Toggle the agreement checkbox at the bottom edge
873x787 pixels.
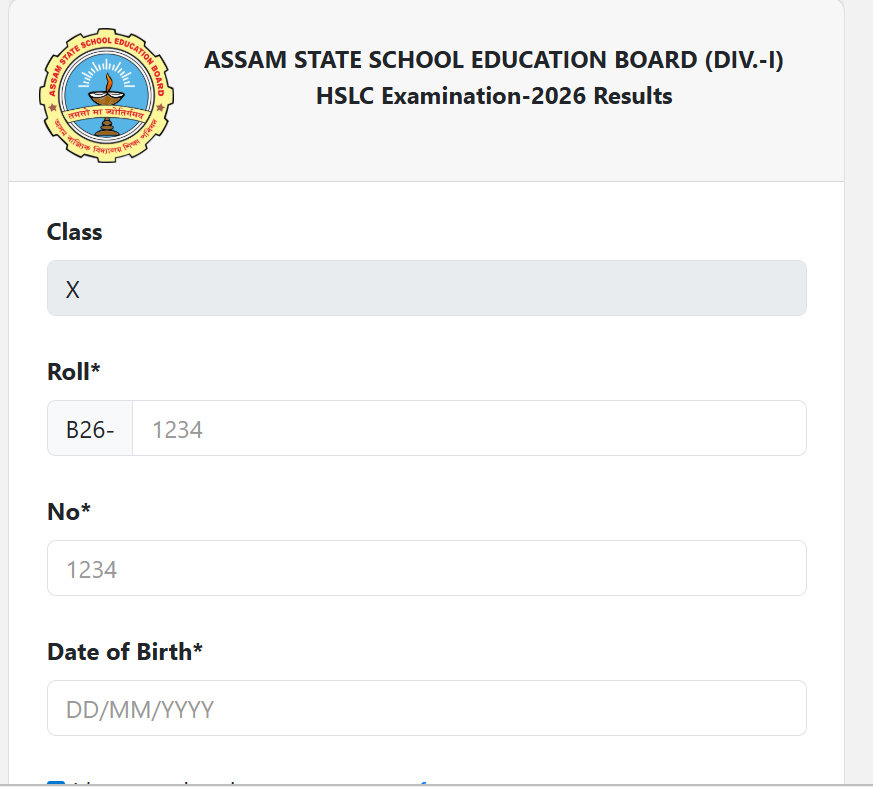tap(56, 782)
